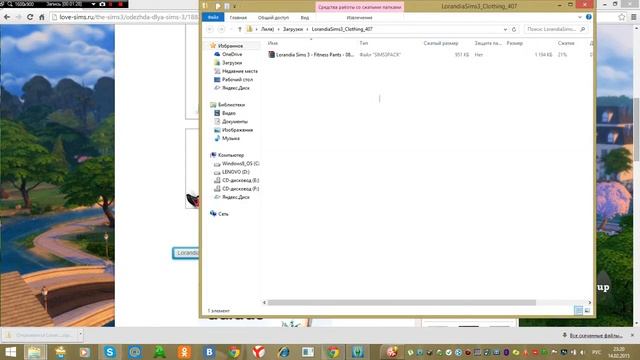This screenshot has width=640, height=360.
Task: Sort by the Сжатие column
Action: pyautogui.click(x=566, y=43)
